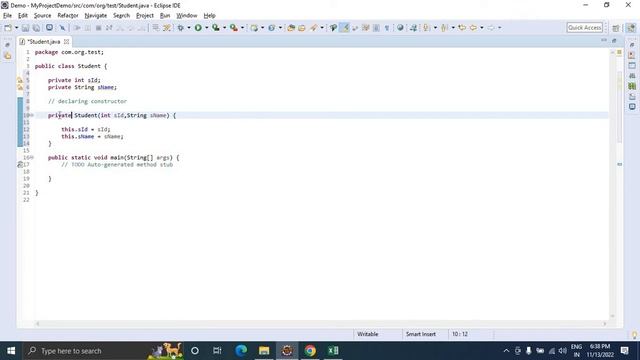Open the Window menu
Viewport: 640px width, 360px height.
pyautogui.click(x=187, y=16)
